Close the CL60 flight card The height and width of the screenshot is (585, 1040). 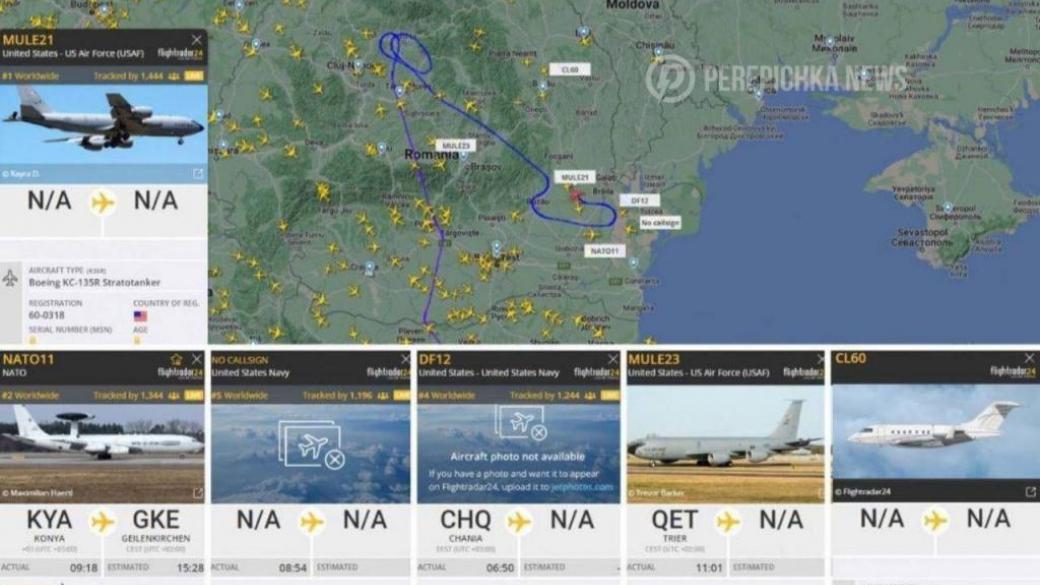pyautogui.click(x=1029, y=358)
